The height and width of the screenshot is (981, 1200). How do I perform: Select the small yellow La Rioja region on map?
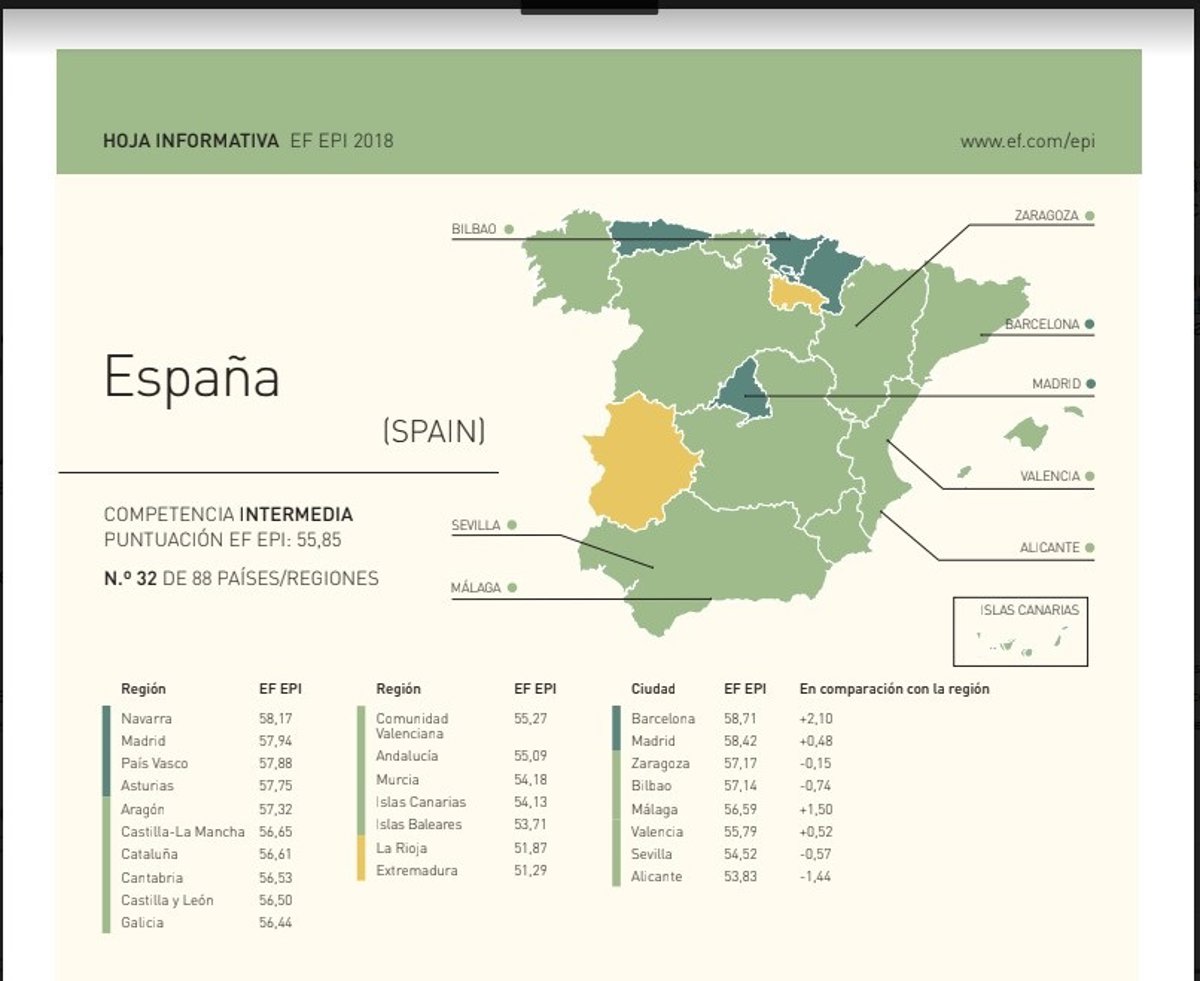(794, 293)
